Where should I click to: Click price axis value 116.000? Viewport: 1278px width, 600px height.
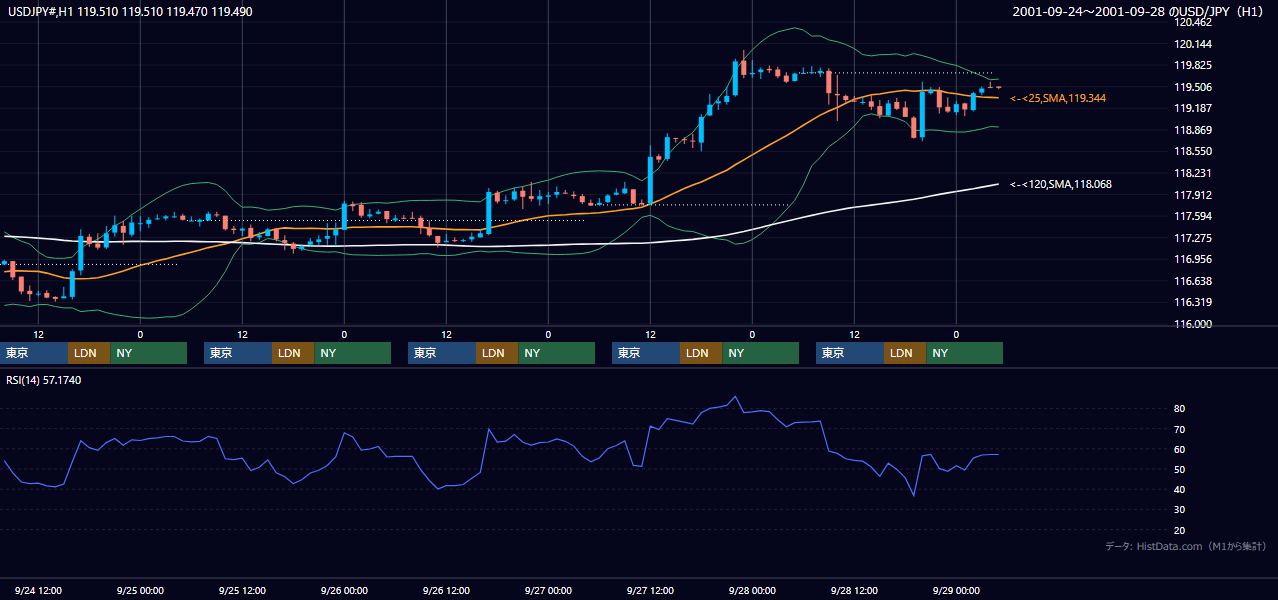pyautogui.click(x=1194, y=324)
